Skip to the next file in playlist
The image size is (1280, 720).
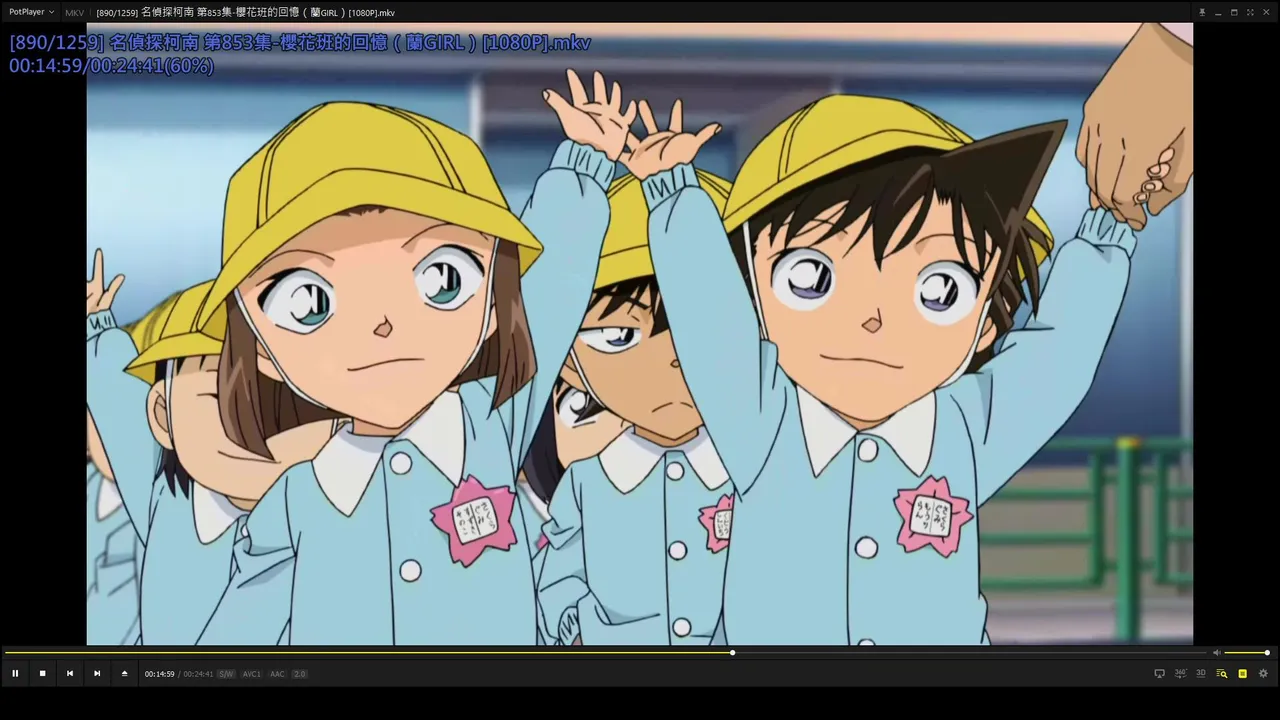tap(97, 674)
